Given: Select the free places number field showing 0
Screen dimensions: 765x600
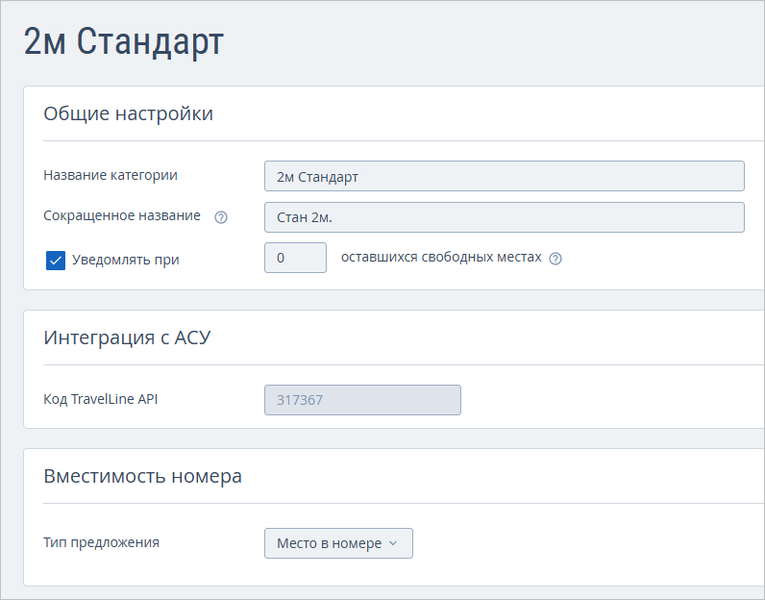Looking at the screenshot, I should [x=295, y=258].
